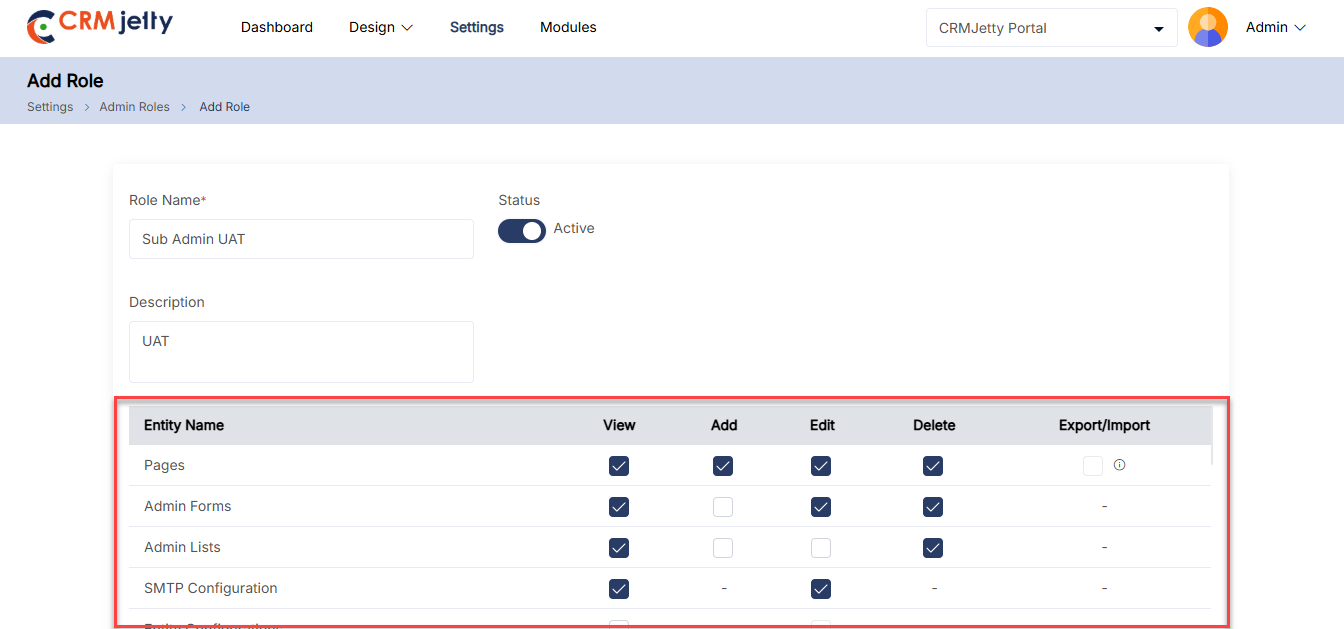
Task: Click the info icon in Pages row
Action: click(x=1119, y=465)
